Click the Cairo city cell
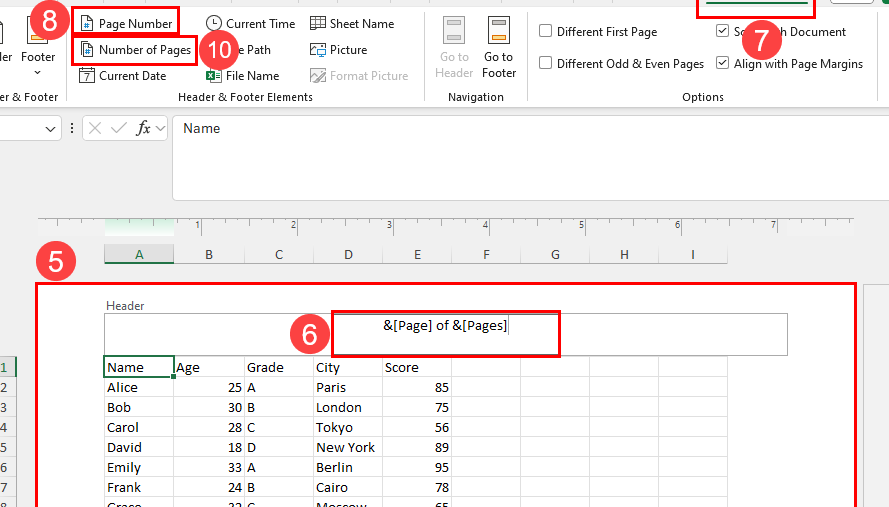Screen dimensions: 889x507 tap(348, 487)
